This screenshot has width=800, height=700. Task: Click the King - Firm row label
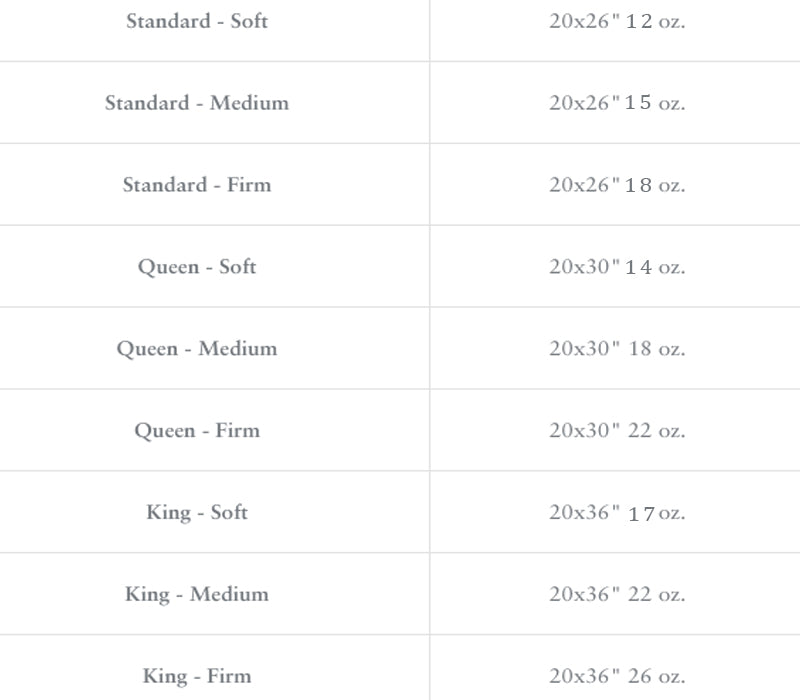pyautogui.click(x=197, y=677)
